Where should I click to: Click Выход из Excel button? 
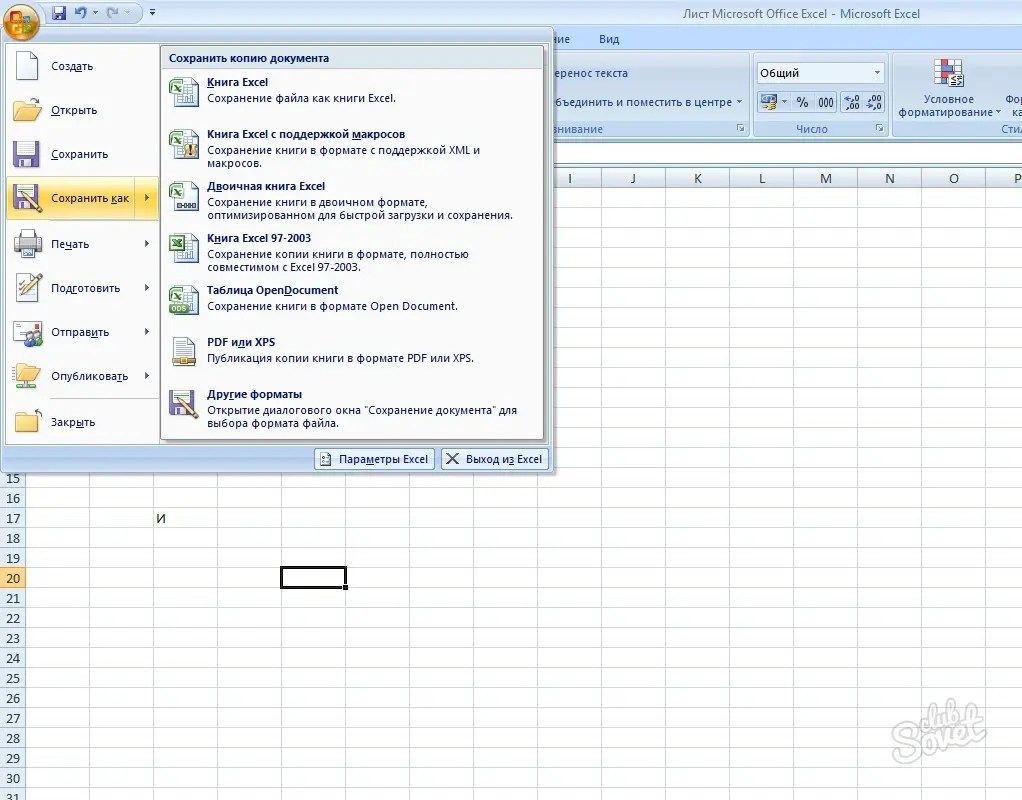point(495,459)
